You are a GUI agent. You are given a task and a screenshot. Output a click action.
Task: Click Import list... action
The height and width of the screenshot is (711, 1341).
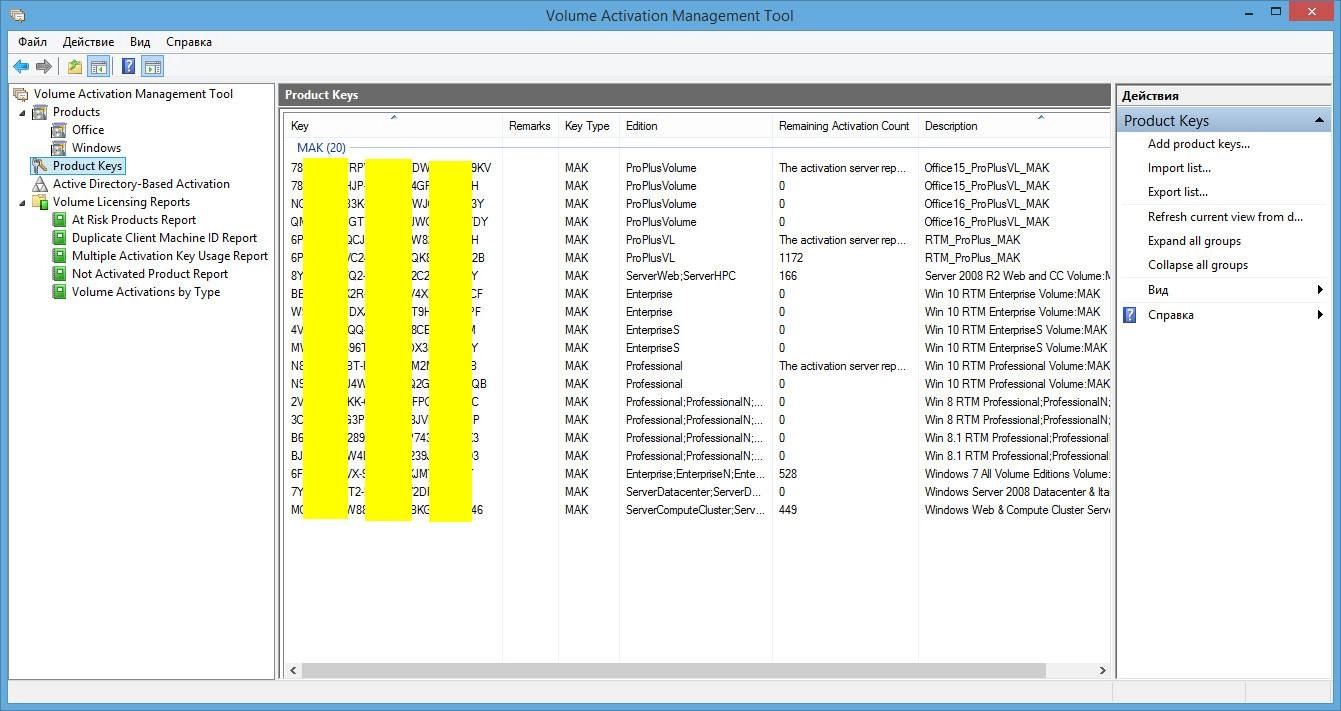1179,168
